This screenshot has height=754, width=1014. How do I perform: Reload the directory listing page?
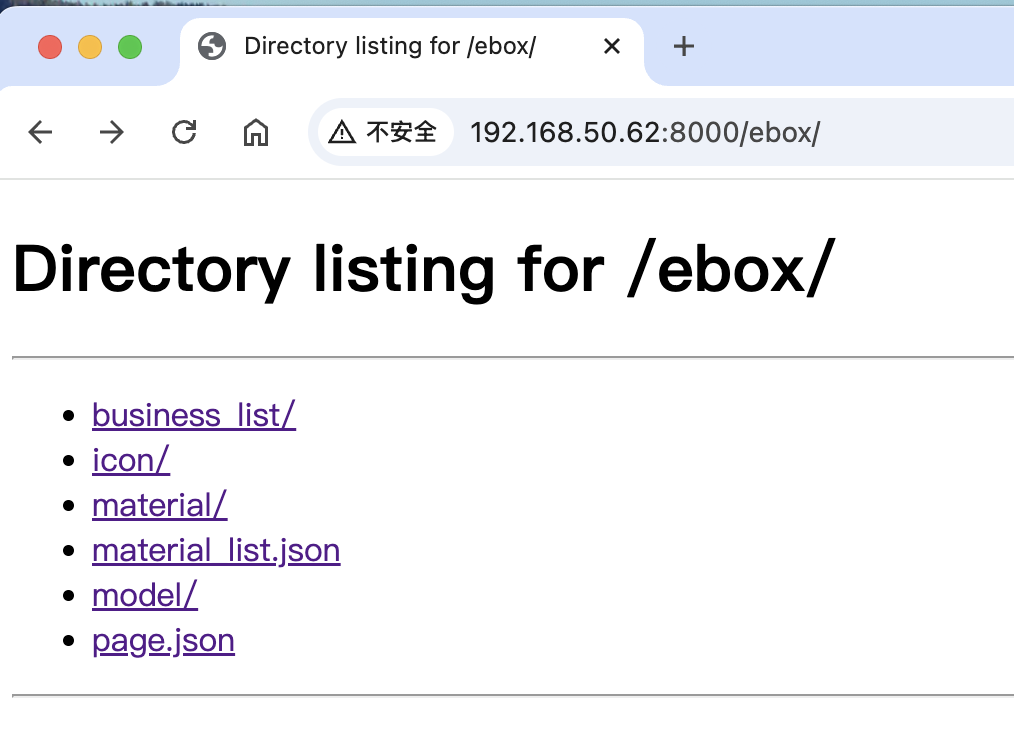tap(184, 132)
